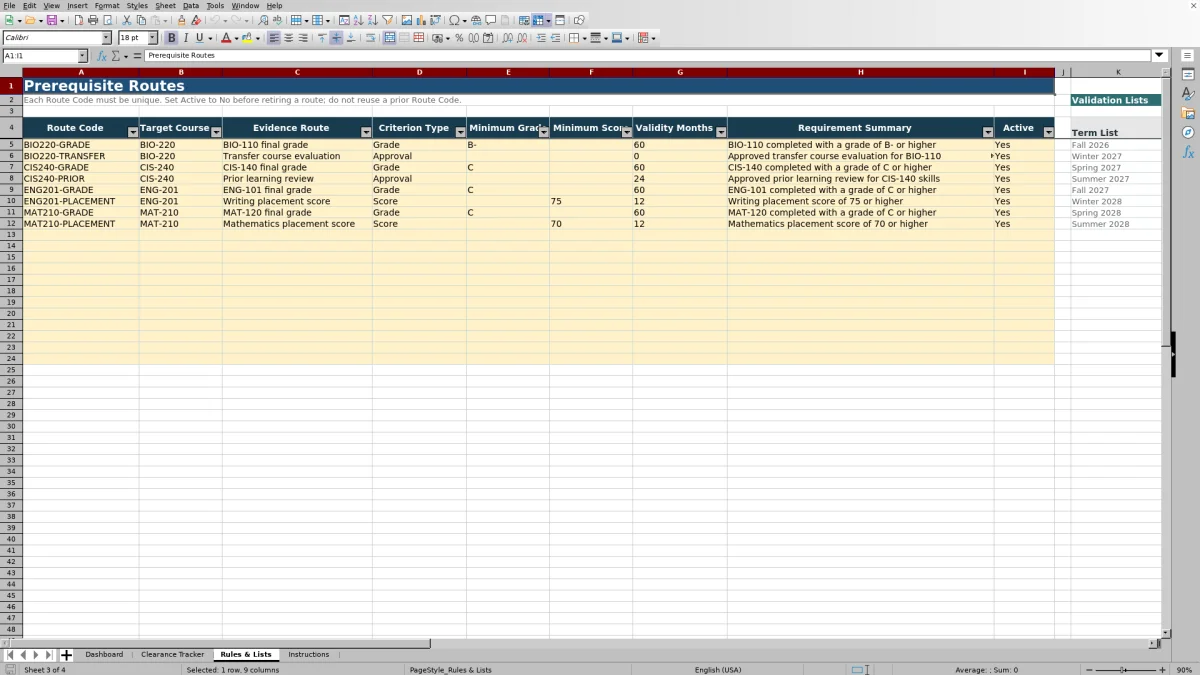The image size is (1200, 675).
Task: Click the Format as Percent icon
Action: [459, 38]
